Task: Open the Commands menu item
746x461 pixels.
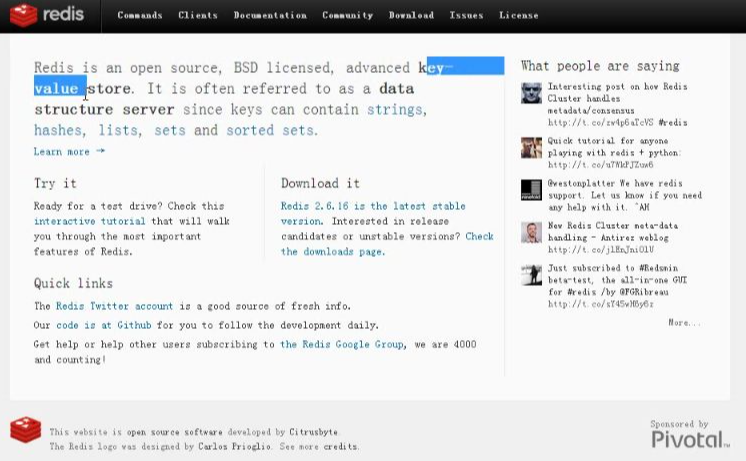Action: click(x=140, y=15)
